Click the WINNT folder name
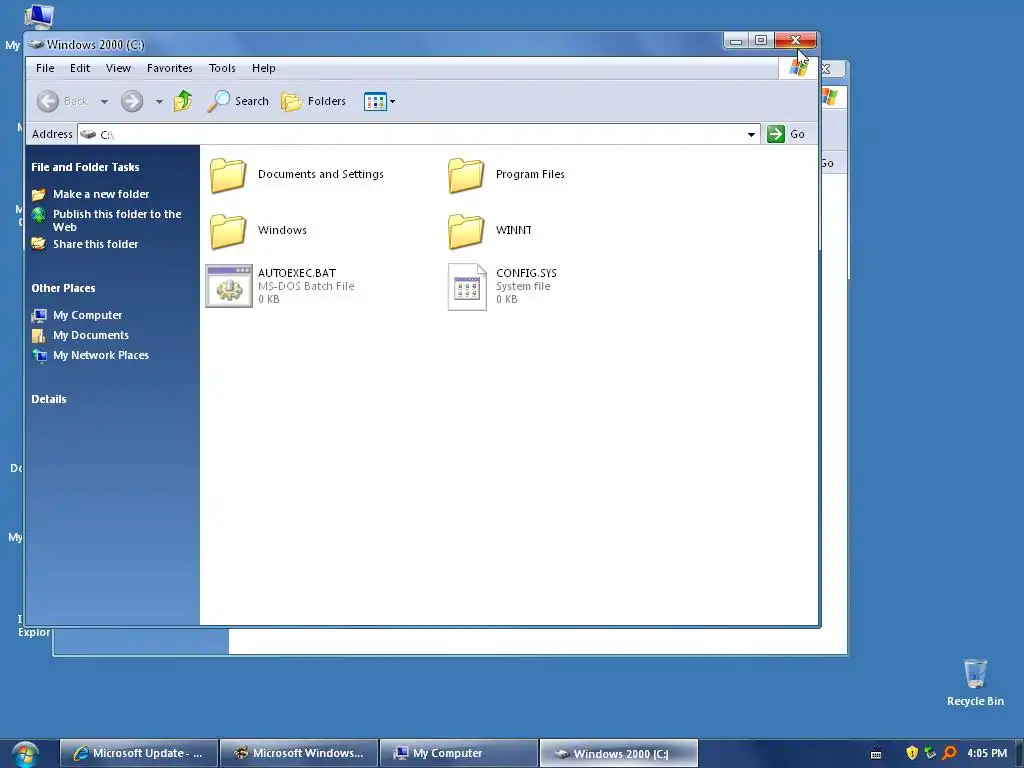The image size is (1024, 768). [514, 230]
